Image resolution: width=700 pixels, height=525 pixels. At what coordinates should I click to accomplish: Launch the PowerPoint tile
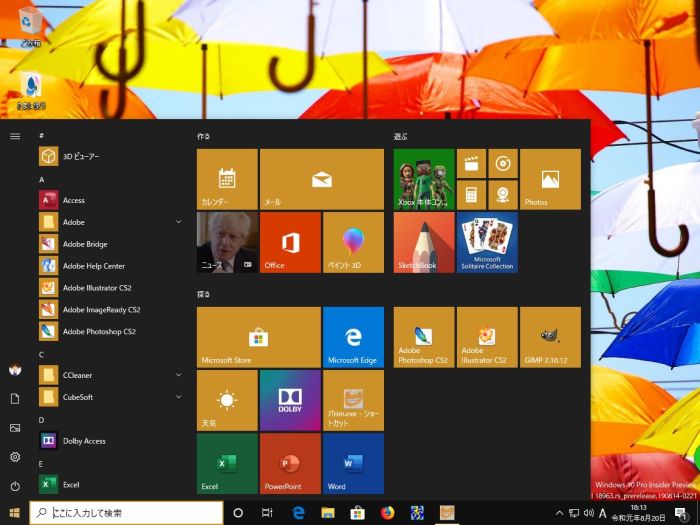coord(290,463)
